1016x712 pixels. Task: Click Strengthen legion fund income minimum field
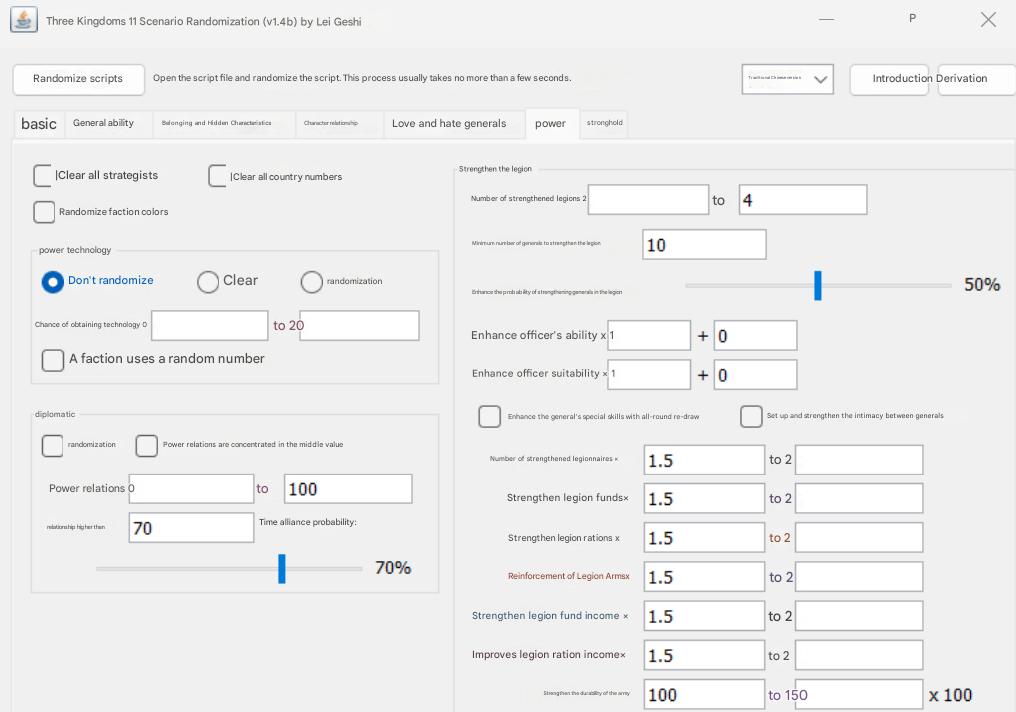point(704,616)
